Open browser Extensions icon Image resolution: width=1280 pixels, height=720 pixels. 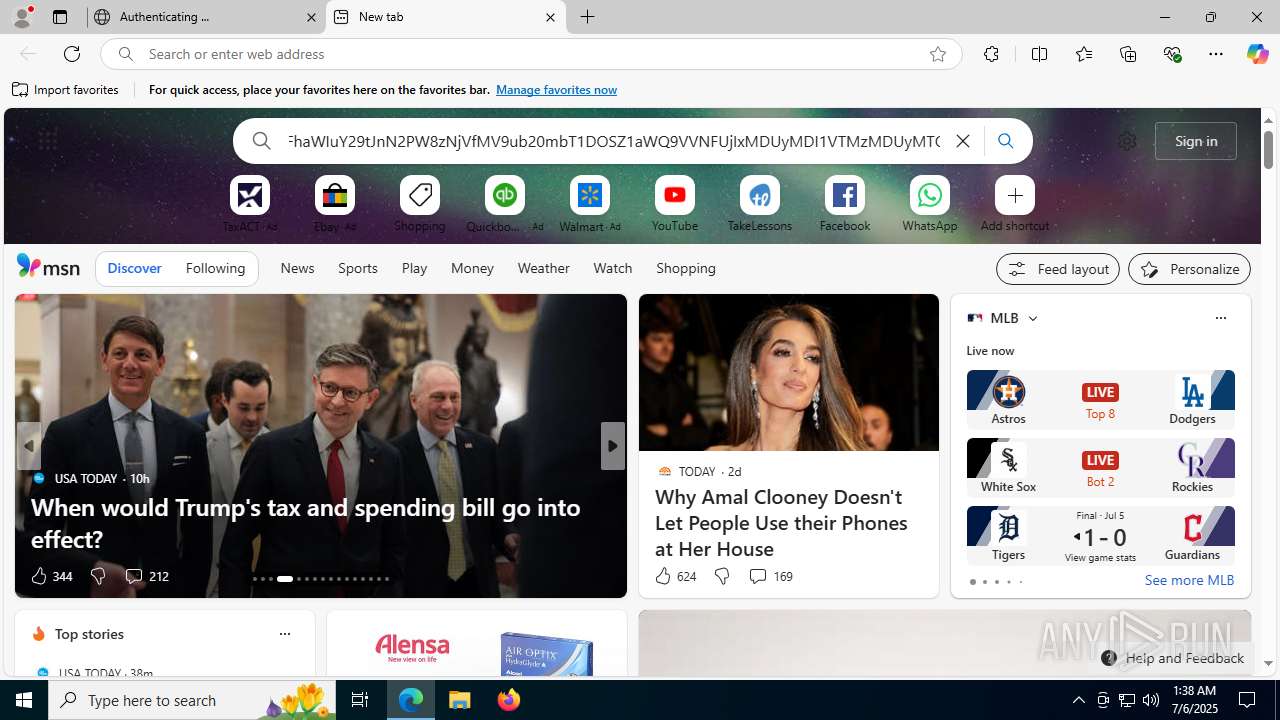(x=991, y=54)
